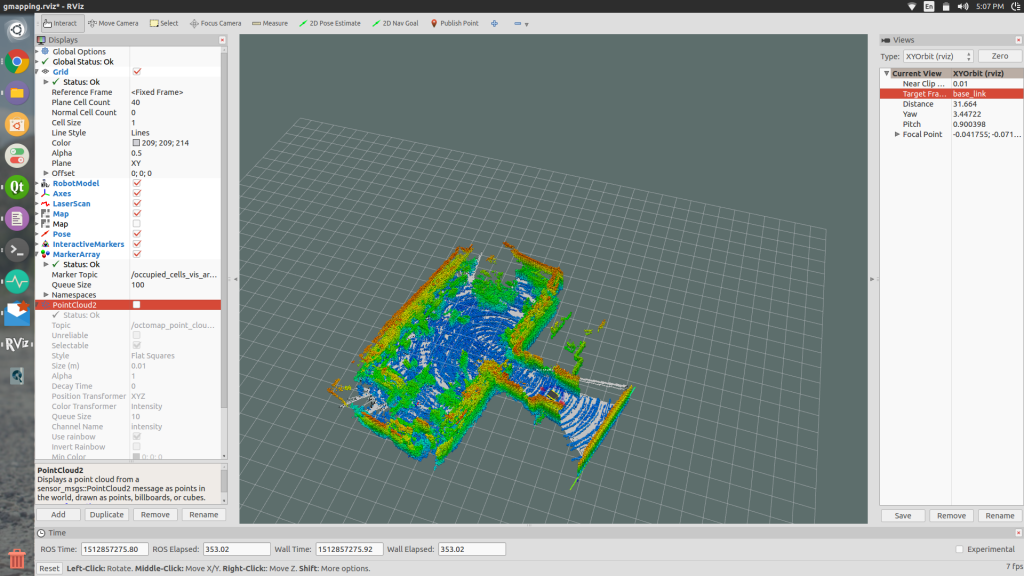Remove the selected display
Viewport: 1024px width, 576px height.
[x=155, y=515]
